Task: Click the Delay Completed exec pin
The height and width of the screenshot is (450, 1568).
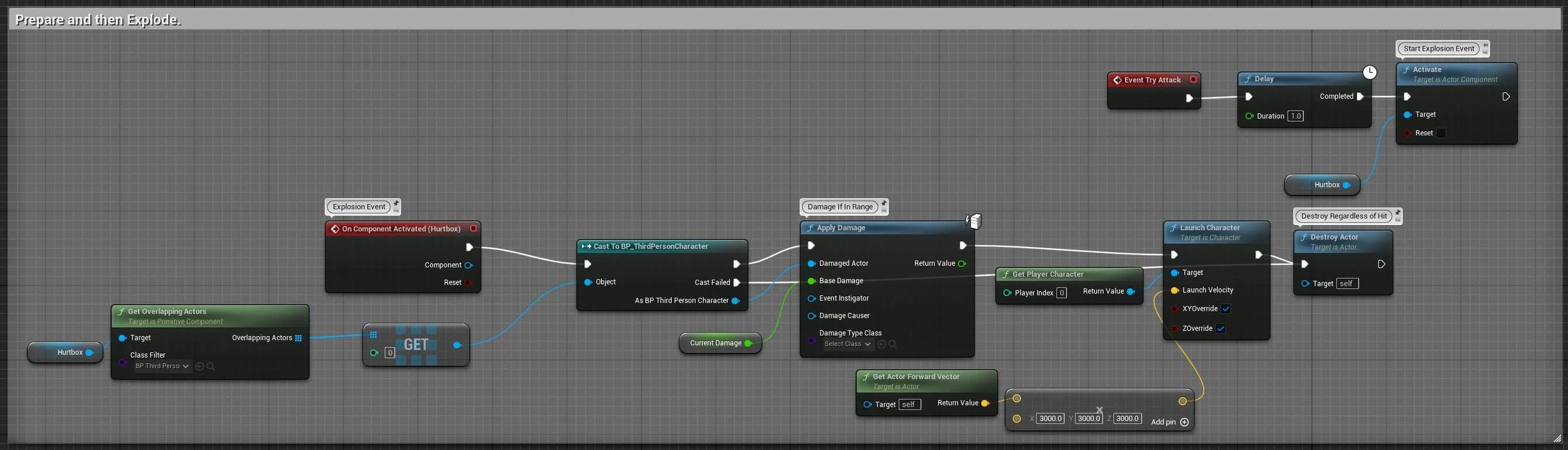Action: pos(1360,97)
